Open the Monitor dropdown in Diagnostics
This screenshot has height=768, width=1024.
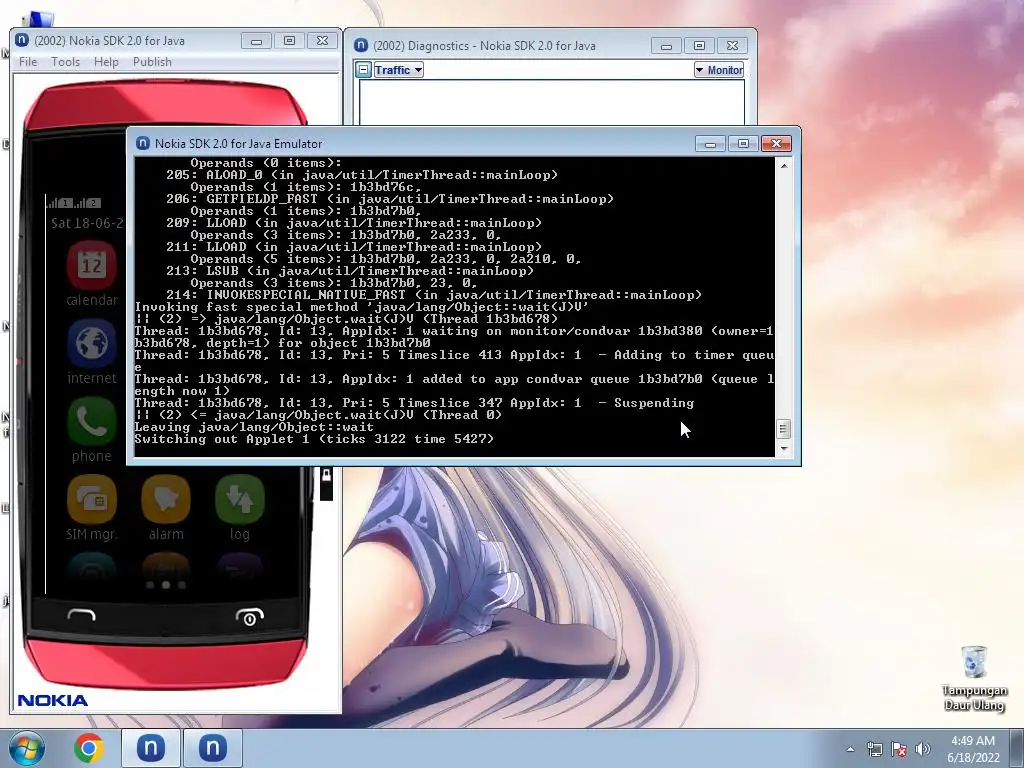718,70
